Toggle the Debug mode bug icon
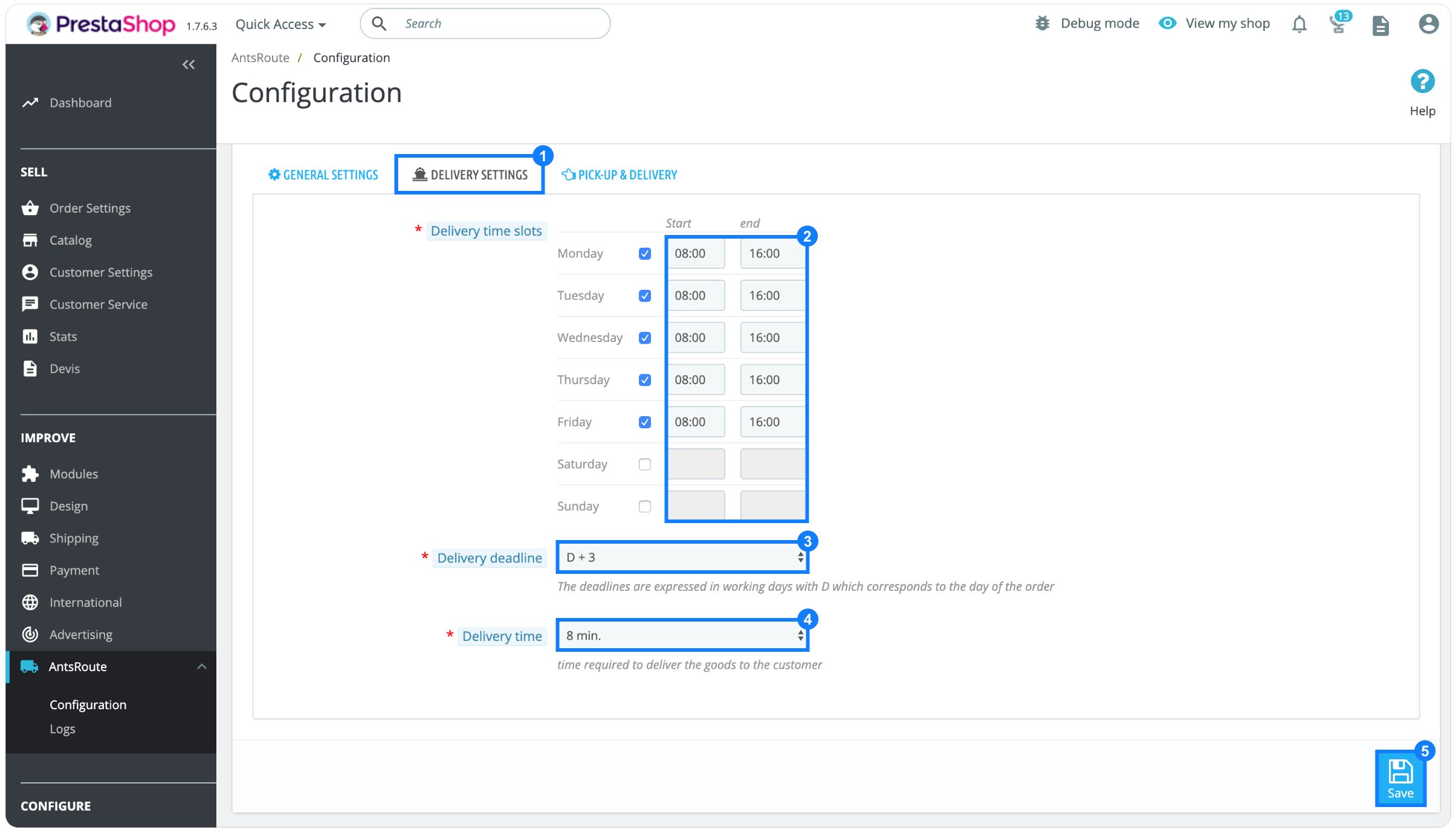The height and width of the screenshot is (830, 1456). (x=1042, y=24)
